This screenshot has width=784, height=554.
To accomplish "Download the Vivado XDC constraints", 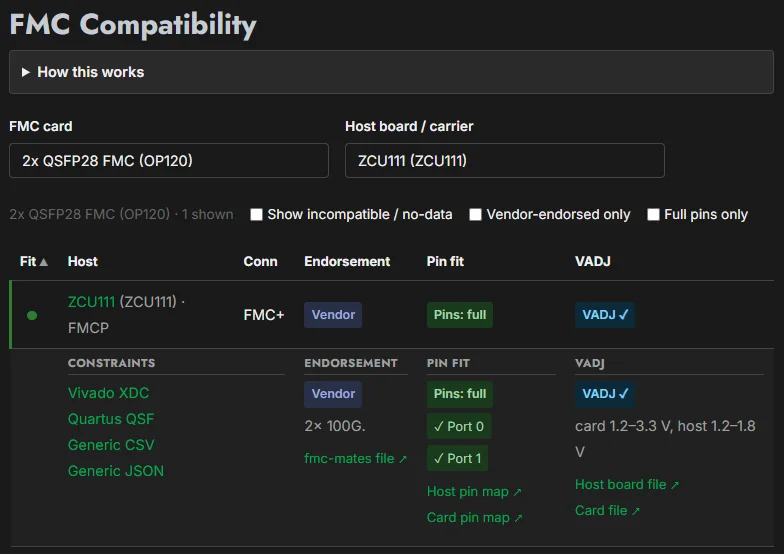I will [108, 393].
